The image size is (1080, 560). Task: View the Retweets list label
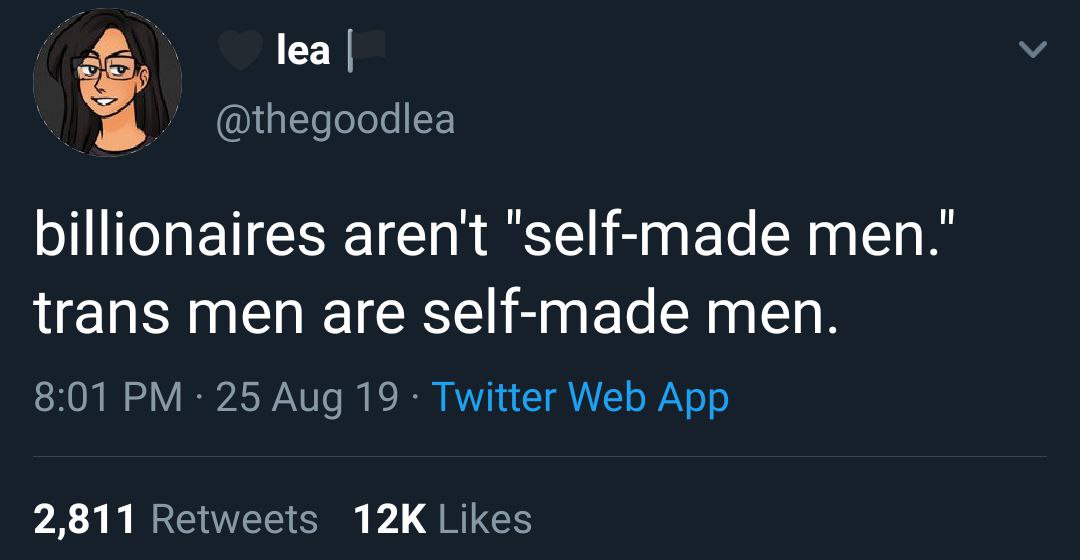234,519
